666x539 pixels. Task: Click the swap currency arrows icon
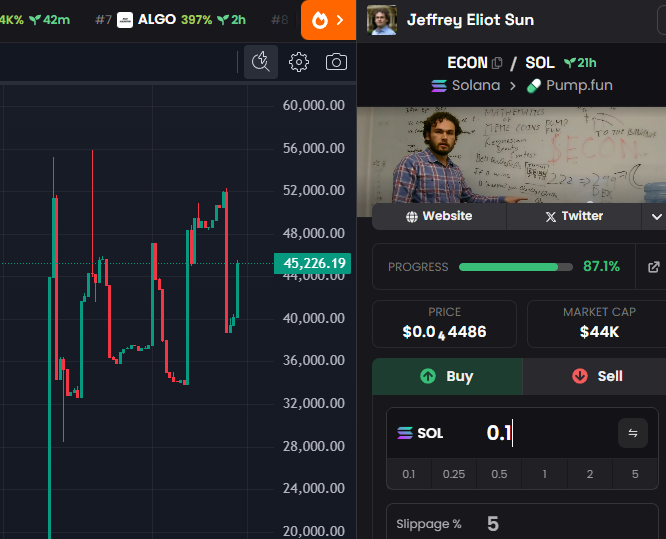coord(632,433)
